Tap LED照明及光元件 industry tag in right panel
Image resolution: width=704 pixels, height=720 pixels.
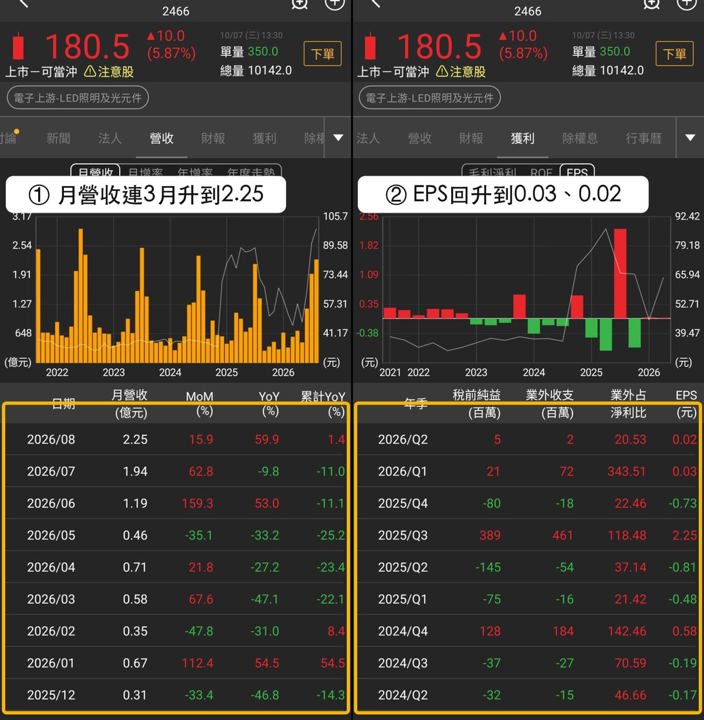click(429, 97)
